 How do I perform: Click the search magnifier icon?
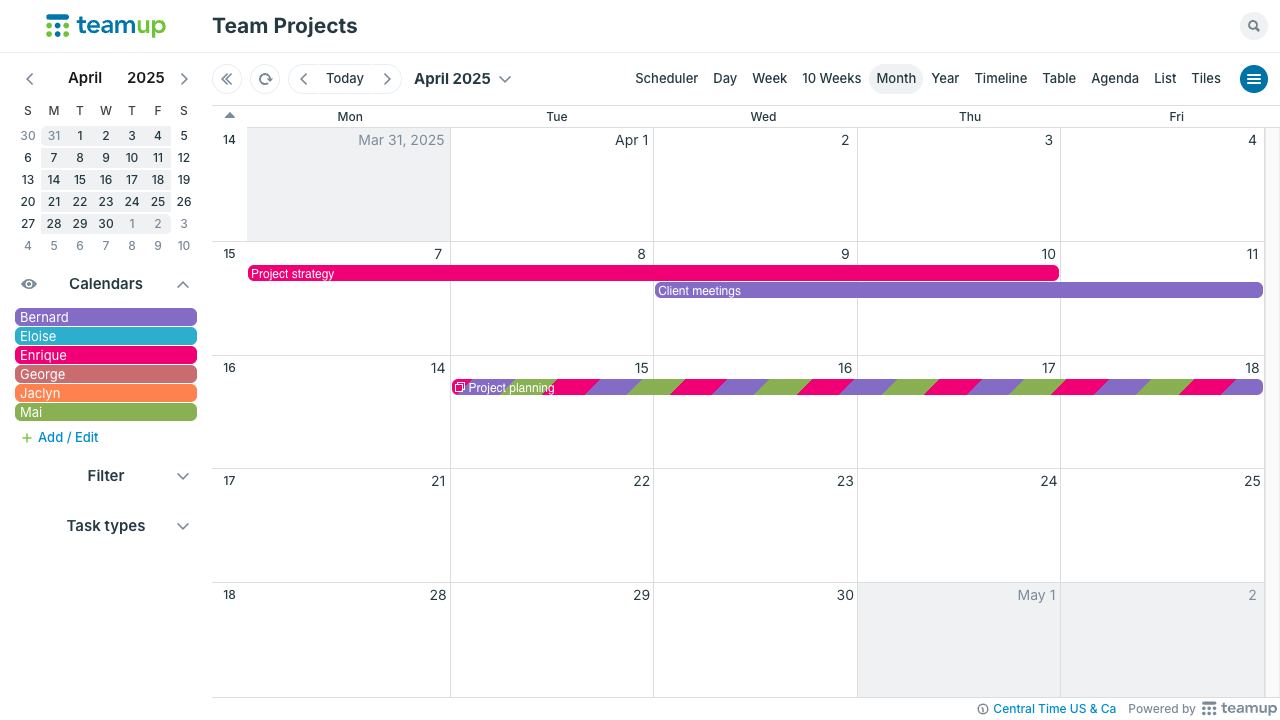1253,26
